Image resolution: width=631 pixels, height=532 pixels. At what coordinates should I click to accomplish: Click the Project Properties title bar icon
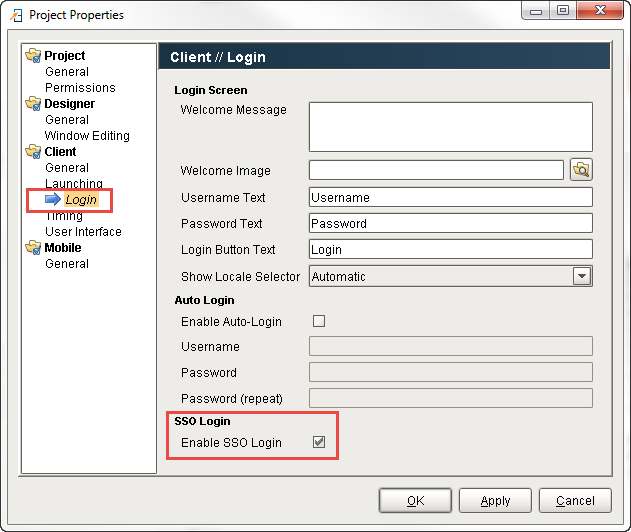(x=16, y=15)
